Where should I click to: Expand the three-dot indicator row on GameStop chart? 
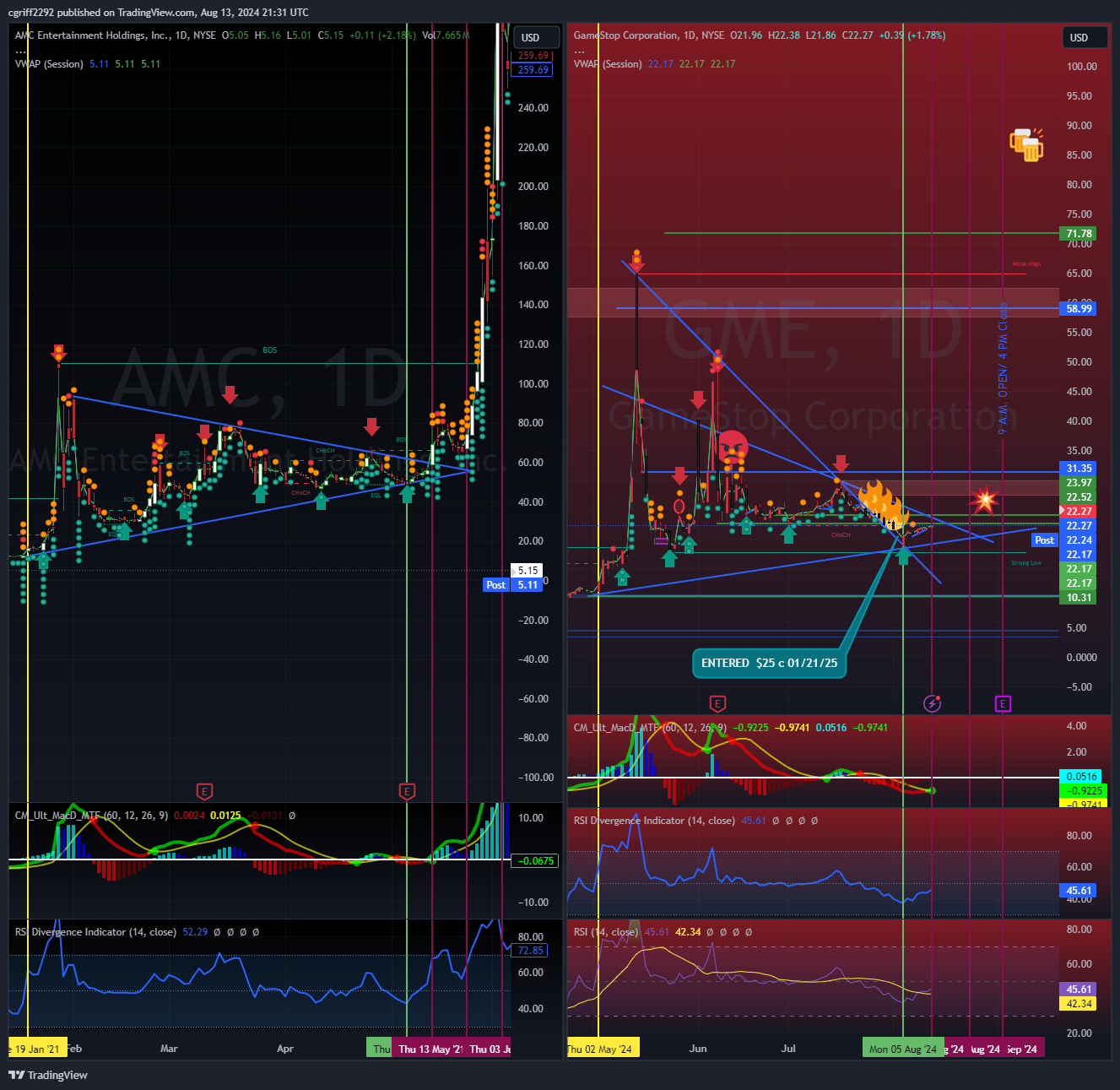coord(579,51)
